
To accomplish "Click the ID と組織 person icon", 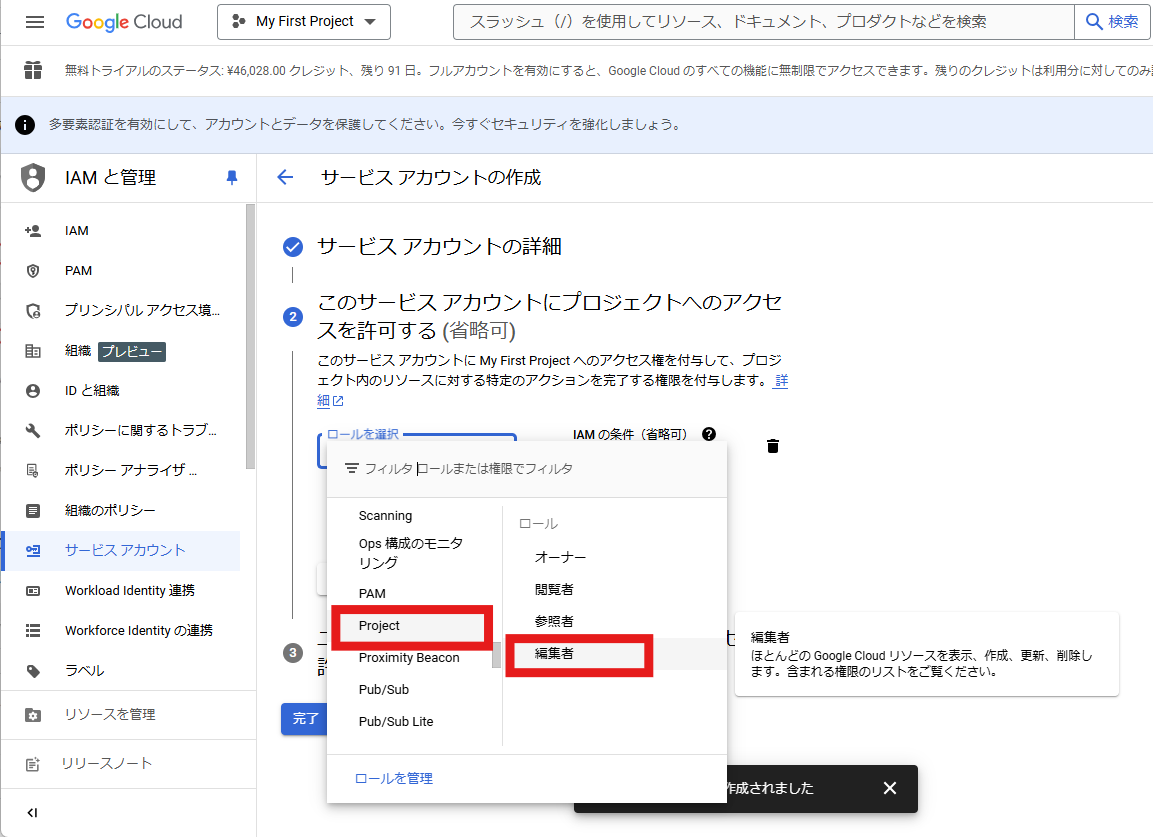I will (33, 391).
